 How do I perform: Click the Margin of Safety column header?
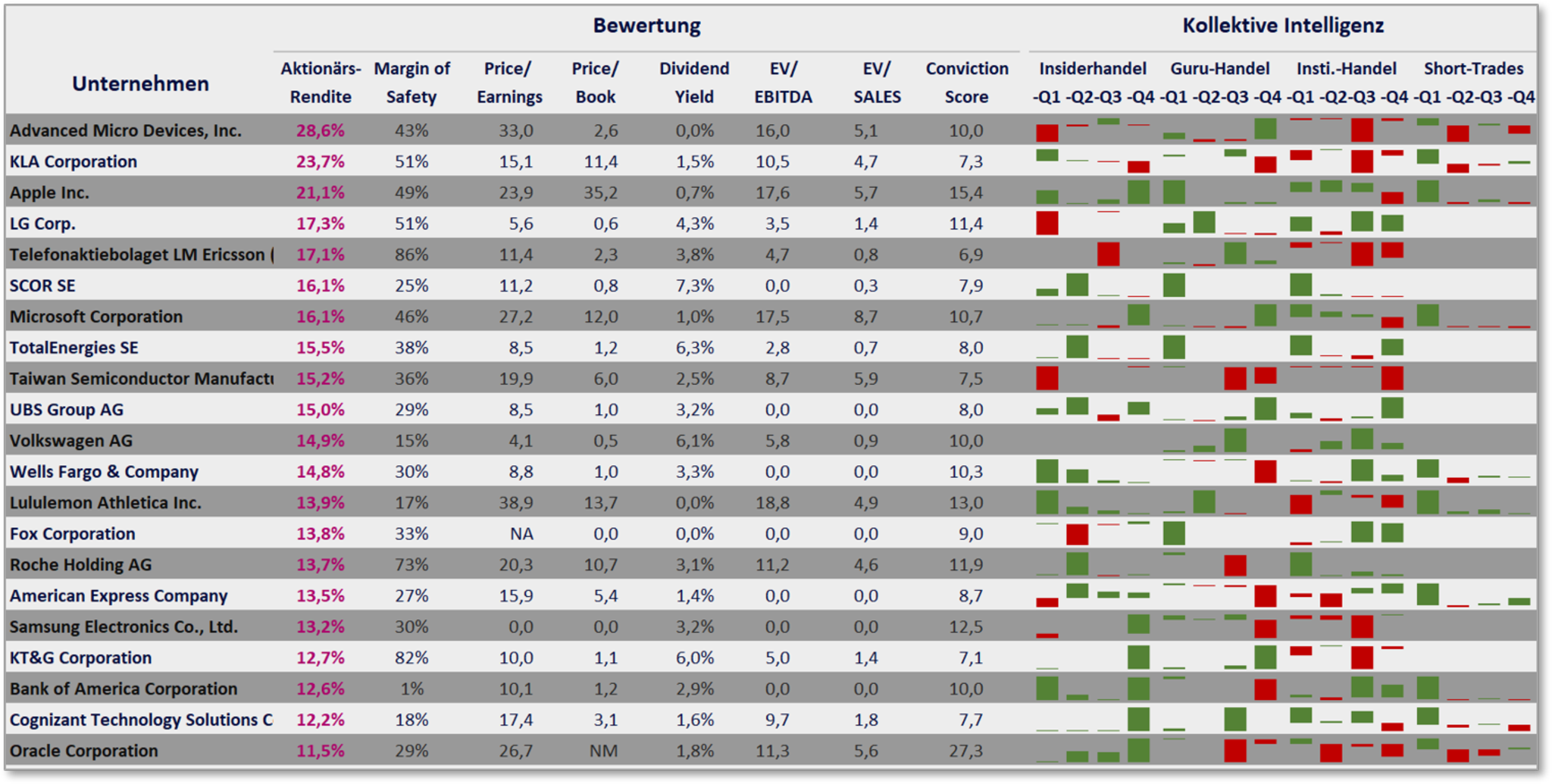411,83
